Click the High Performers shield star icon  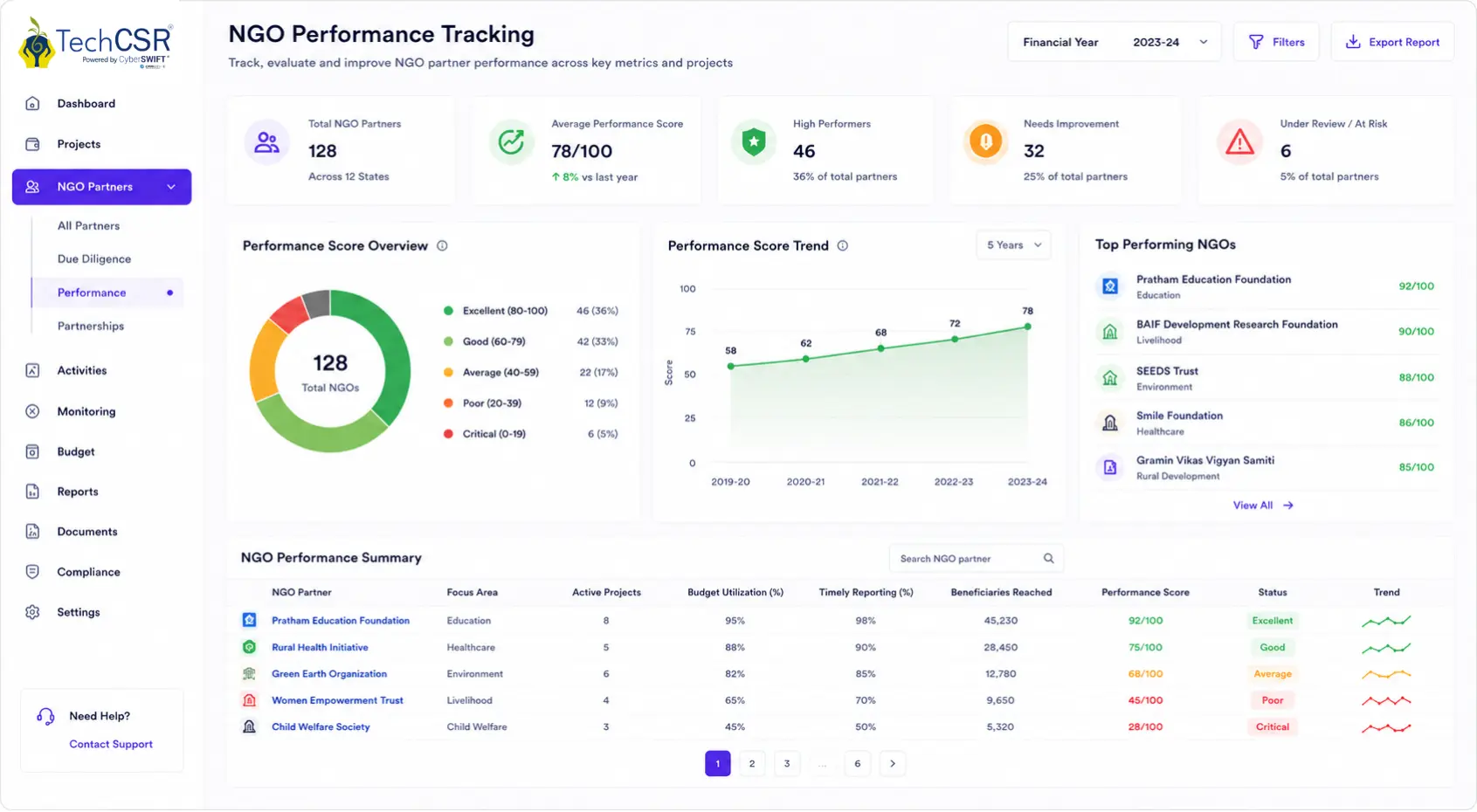pyautogui.click(x=754, y=142)
